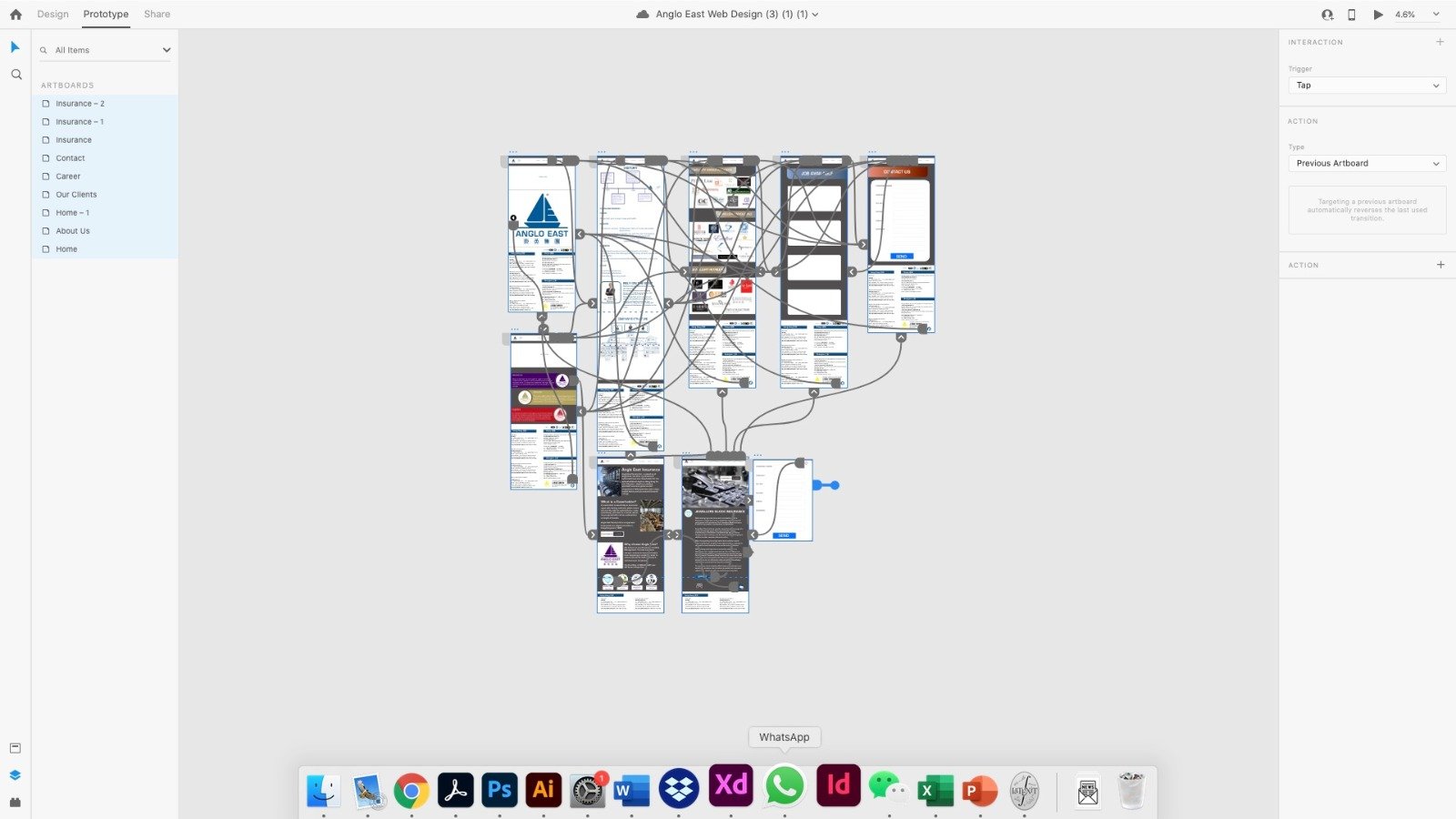1456x819 pixels.
Task: Open Finder from the Dock
Action: coord(323,791)
